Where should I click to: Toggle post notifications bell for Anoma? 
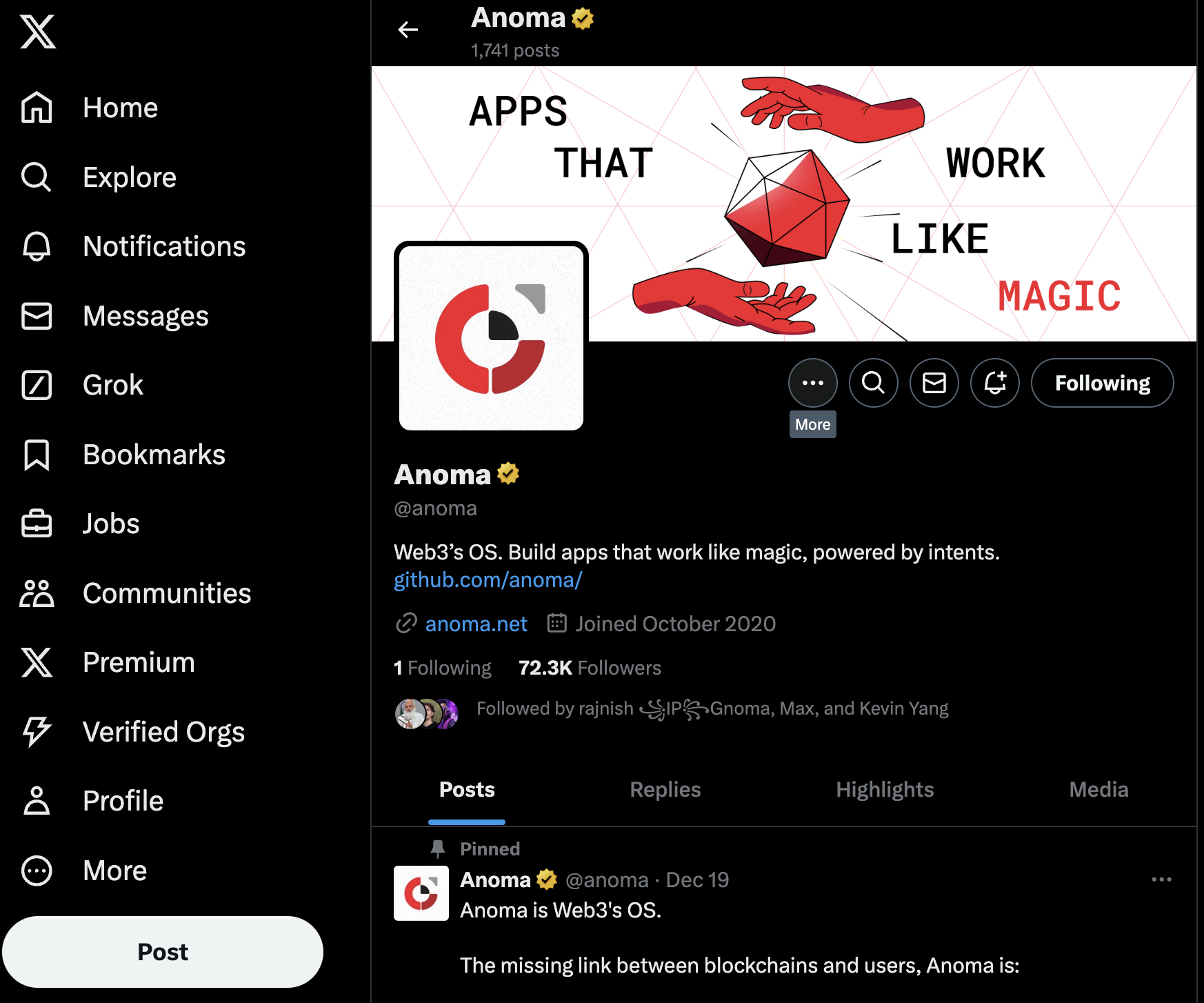(x=995, y=383)
